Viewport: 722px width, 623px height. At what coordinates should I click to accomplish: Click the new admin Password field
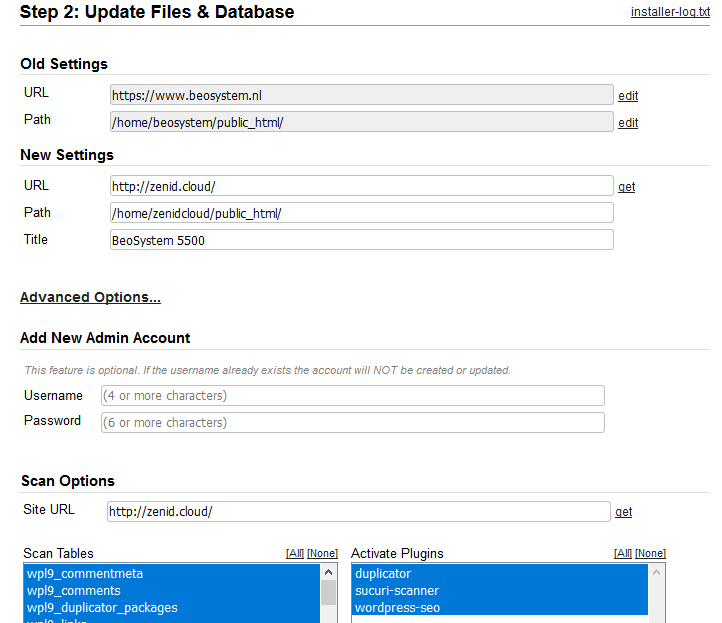[353, 423]
